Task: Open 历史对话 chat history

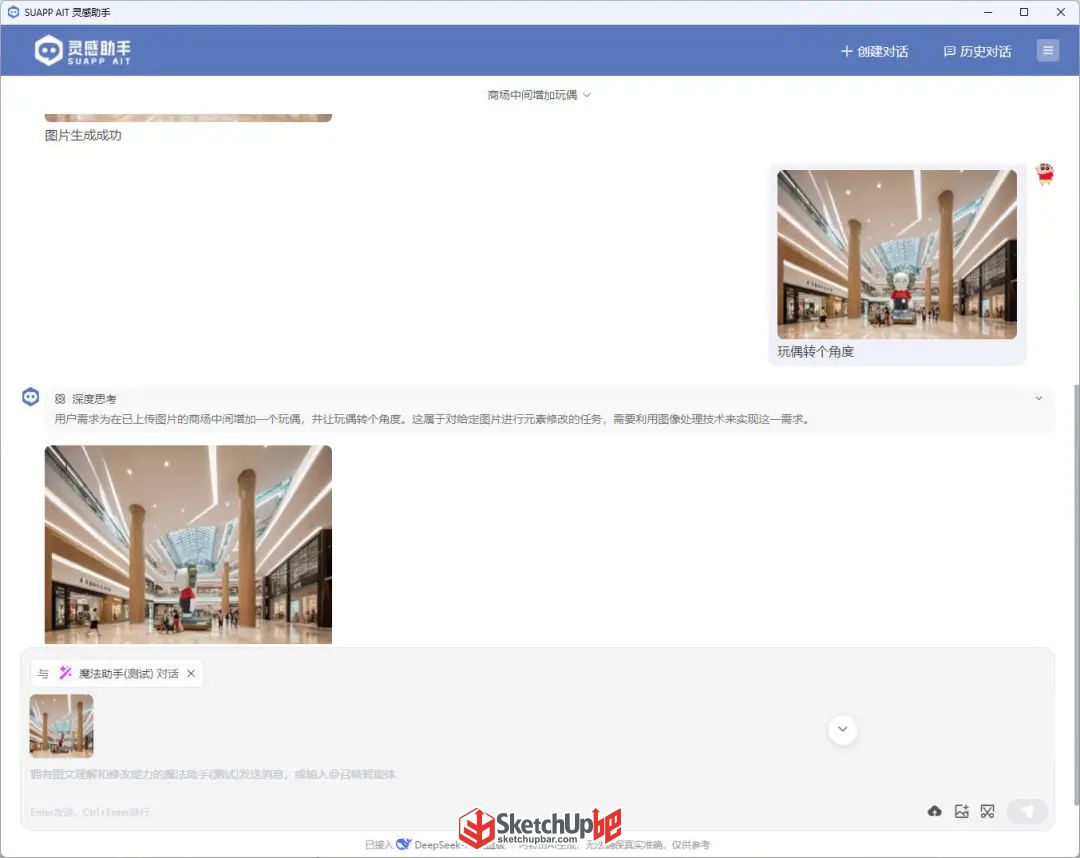Action: [977, 51]
